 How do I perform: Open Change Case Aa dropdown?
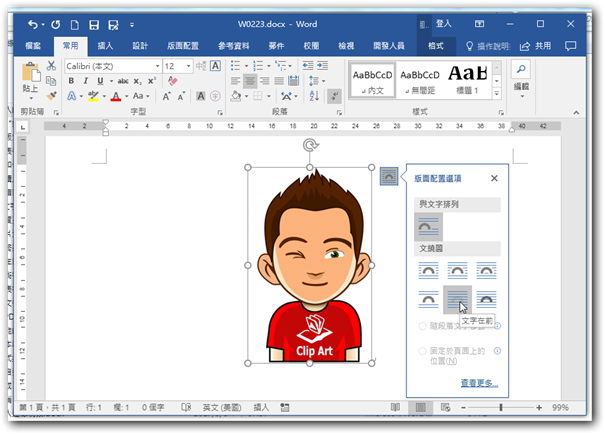click(140, 96)
